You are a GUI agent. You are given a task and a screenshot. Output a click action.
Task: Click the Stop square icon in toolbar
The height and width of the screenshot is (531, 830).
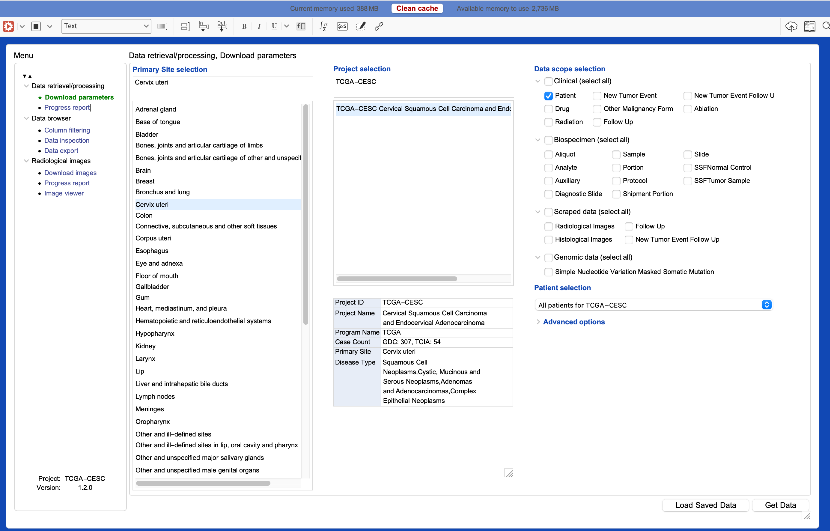tap(35, 26)
